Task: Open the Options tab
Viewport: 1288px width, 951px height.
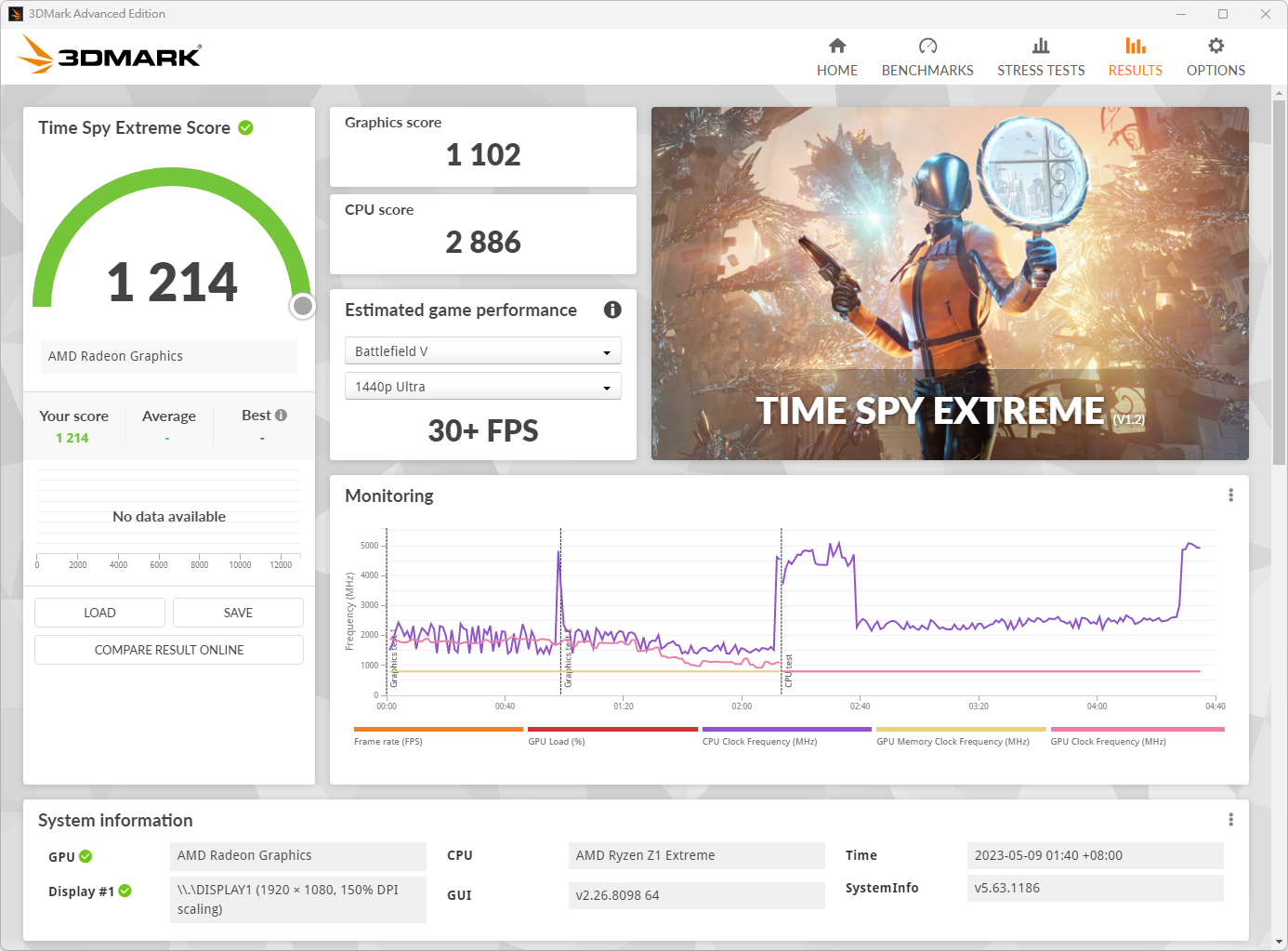Action: (x=1216, y=58)
